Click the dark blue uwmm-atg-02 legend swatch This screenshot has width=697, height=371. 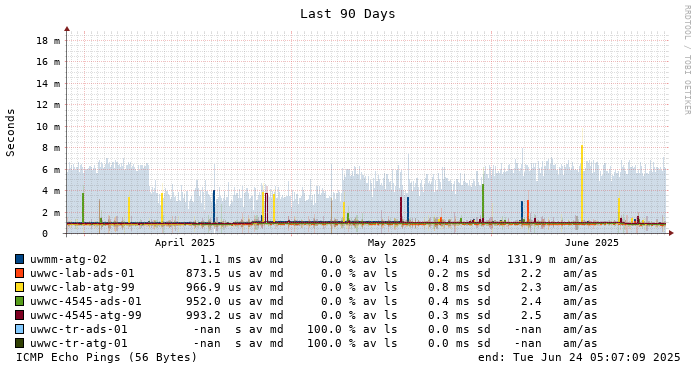(20, 259)
